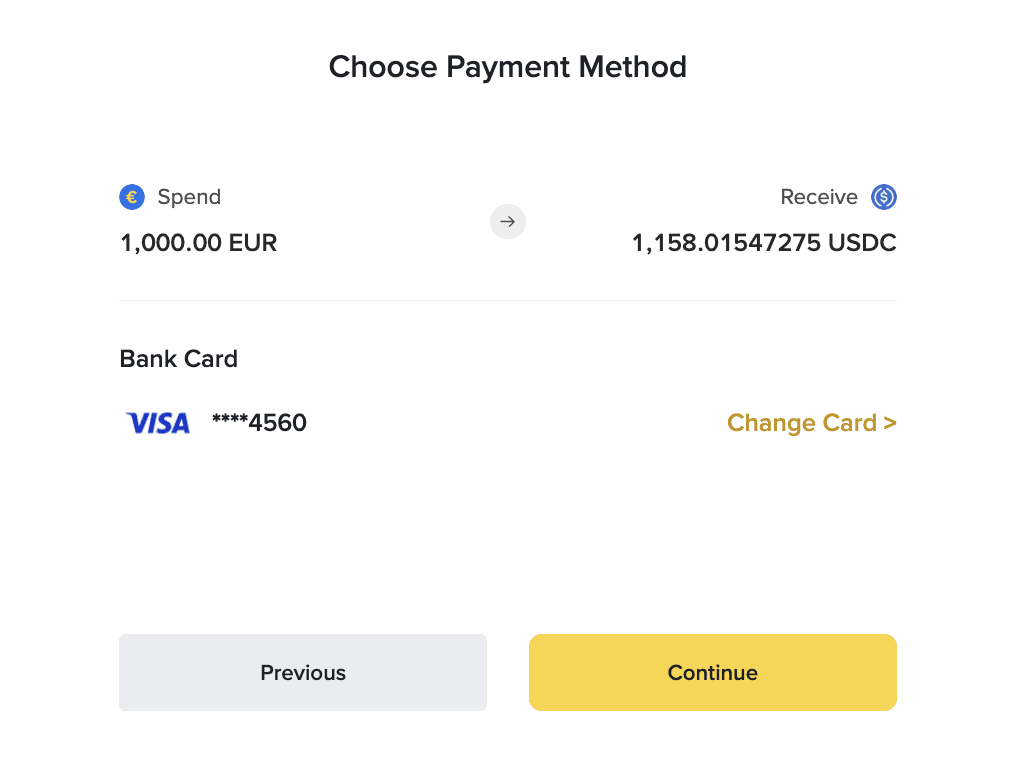The height and width of the screenshot is (762, 1016).
Task: Click the EUR currency code text
Action: 253,243
